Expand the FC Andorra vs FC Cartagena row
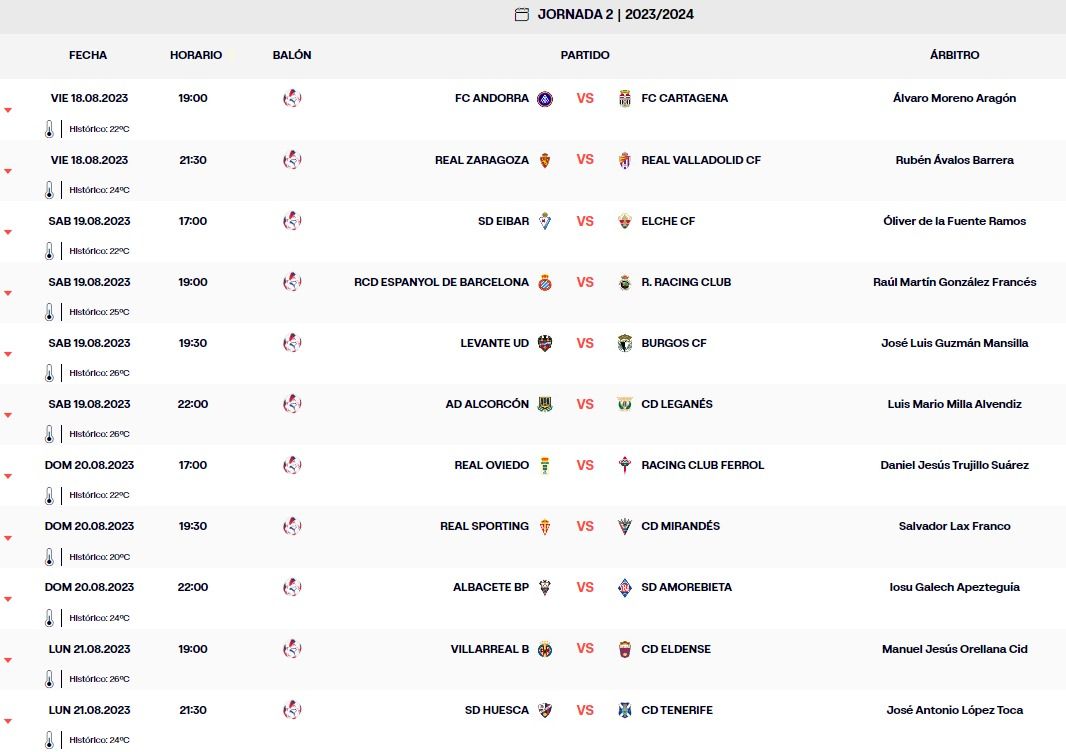1066x752 pixels. (x=8, y=110)
